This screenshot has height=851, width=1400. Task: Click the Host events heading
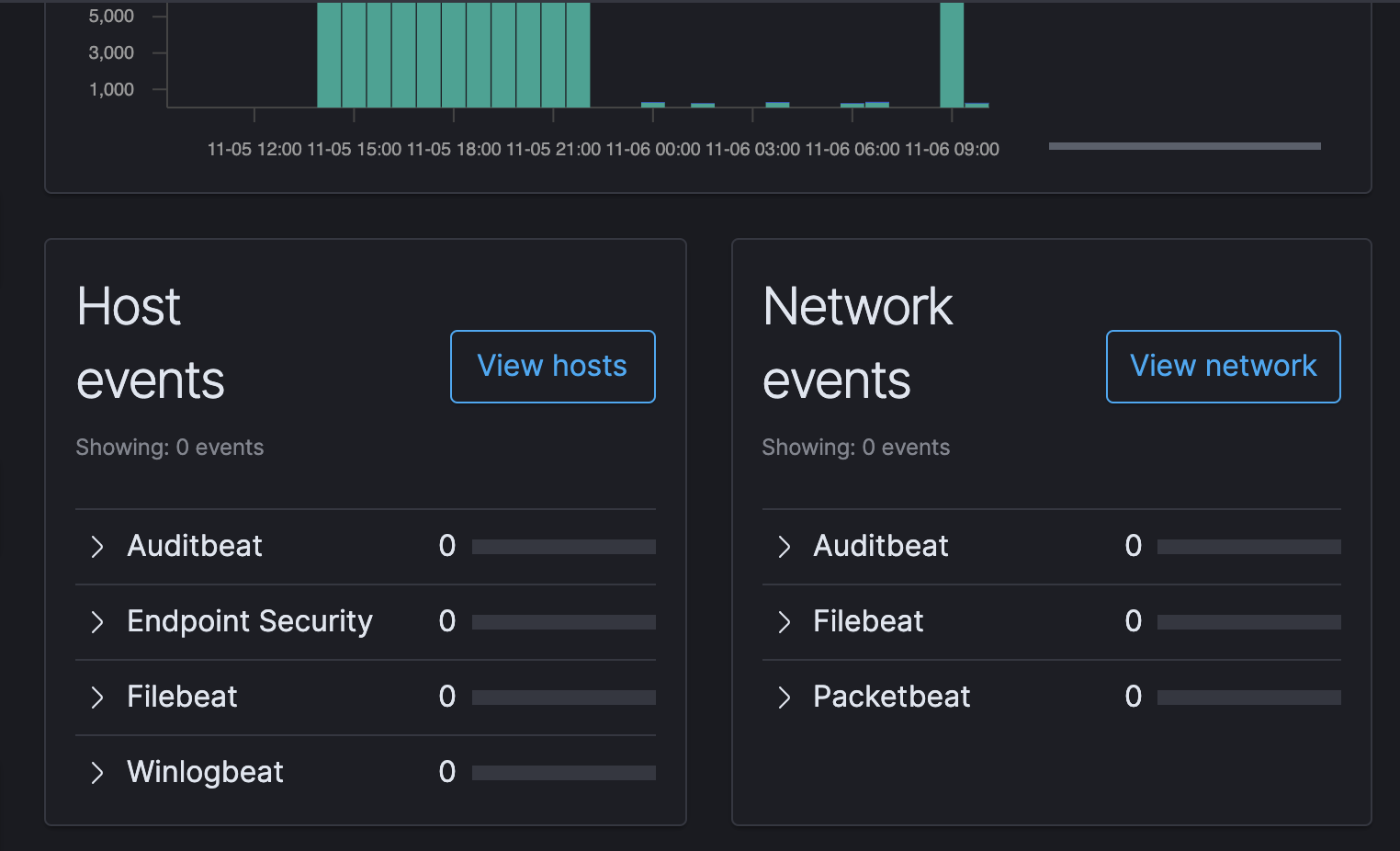[151, 343]
